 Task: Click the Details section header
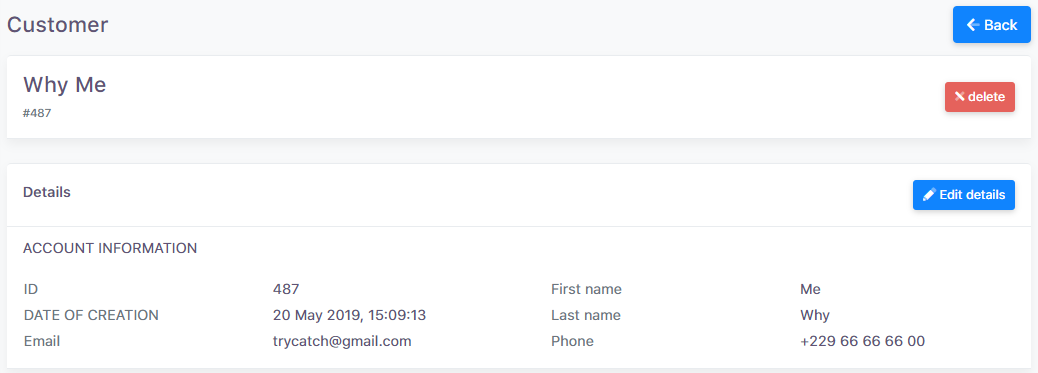tap(47, 192)
